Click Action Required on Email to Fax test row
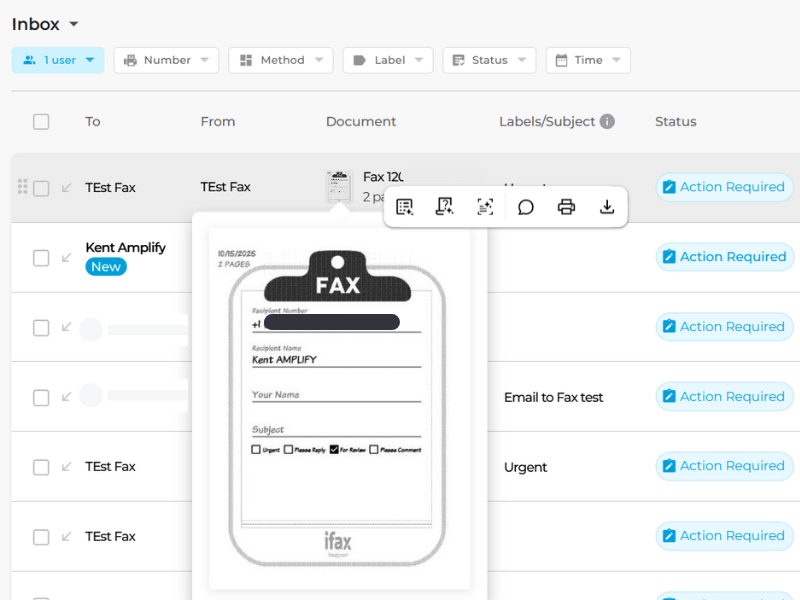 (x=724, y=397)
